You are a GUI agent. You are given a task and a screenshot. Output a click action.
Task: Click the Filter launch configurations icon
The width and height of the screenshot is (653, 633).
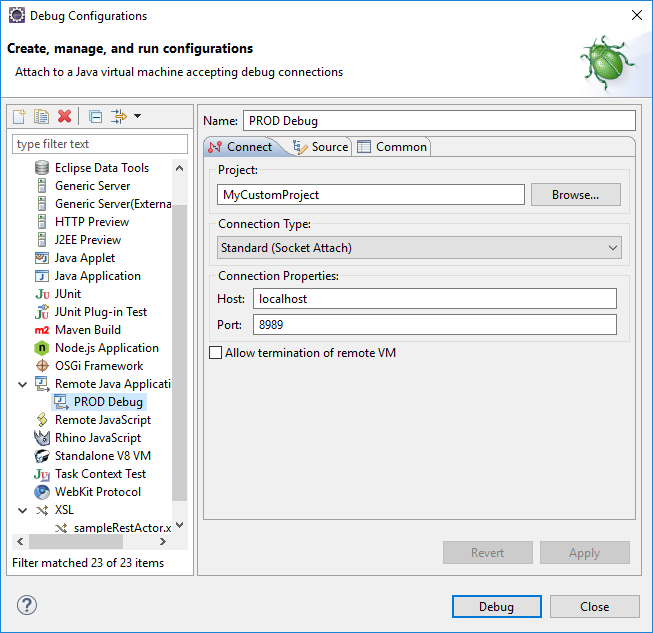tap(119, 117)
